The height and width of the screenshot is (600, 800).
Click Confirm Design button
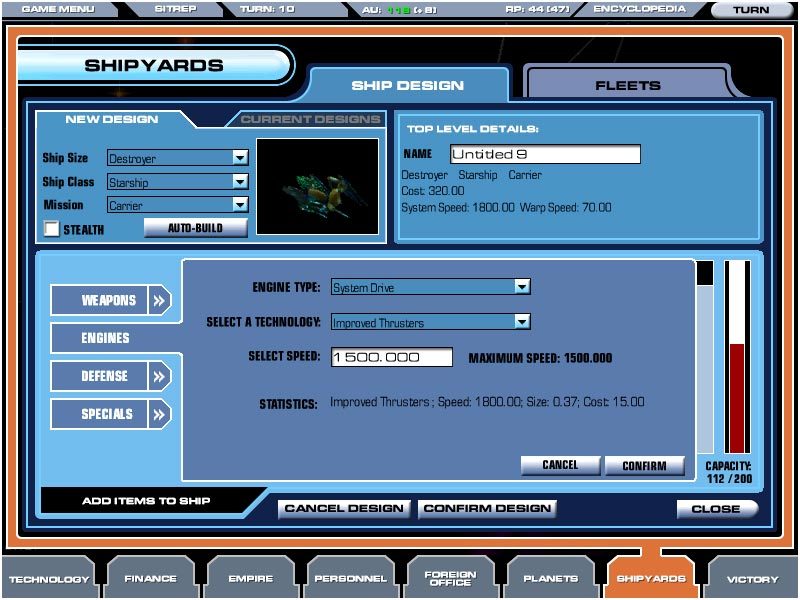(x=487, y=508)
